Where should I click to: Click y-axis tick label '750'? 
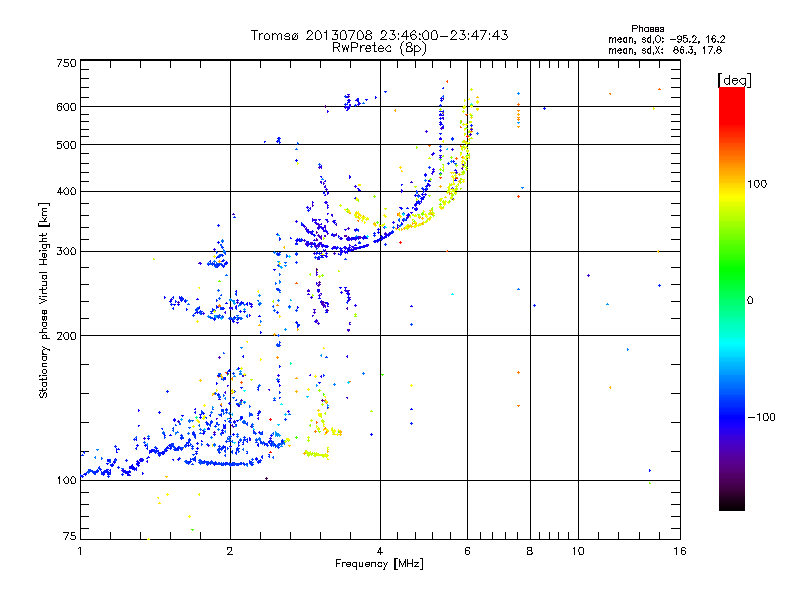66,63
